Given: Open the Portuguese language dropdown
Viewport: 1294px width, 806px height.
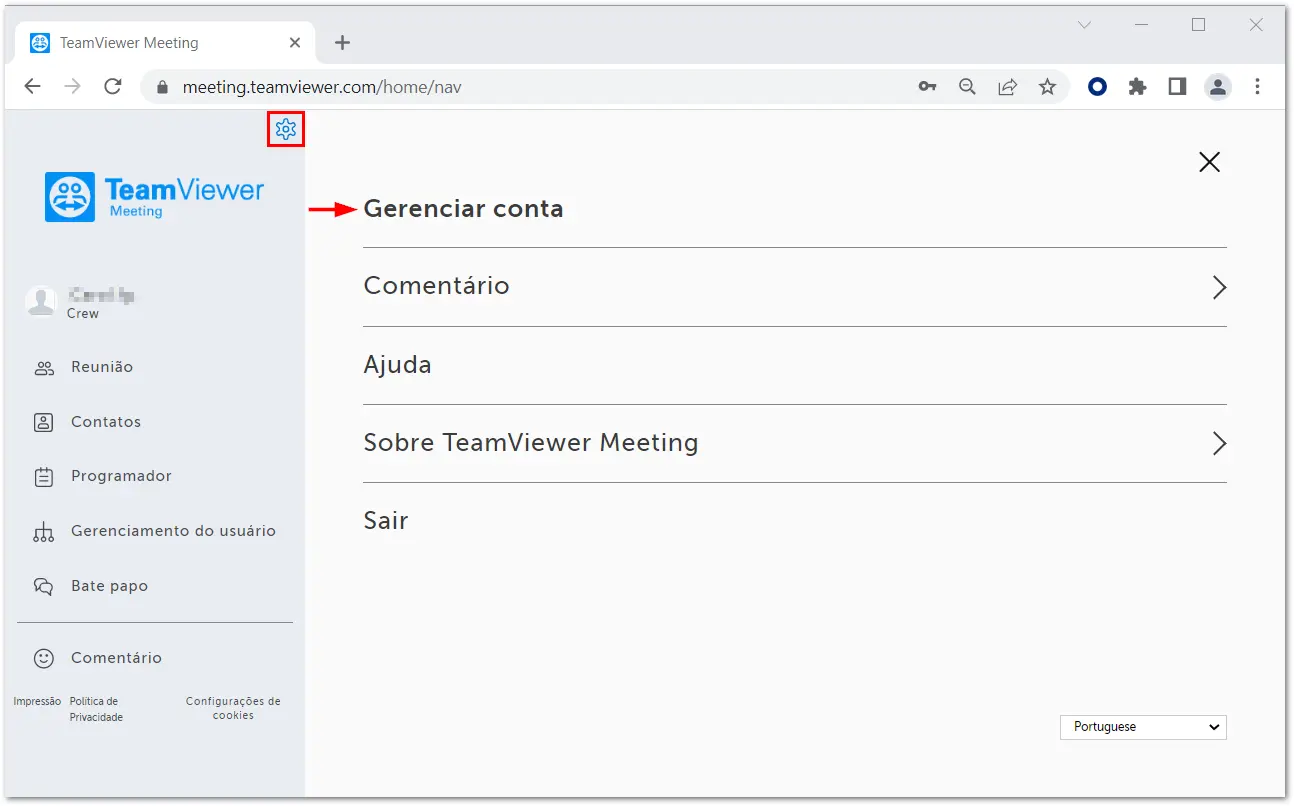Looking at the screenshot, I should click(1143, 727).
